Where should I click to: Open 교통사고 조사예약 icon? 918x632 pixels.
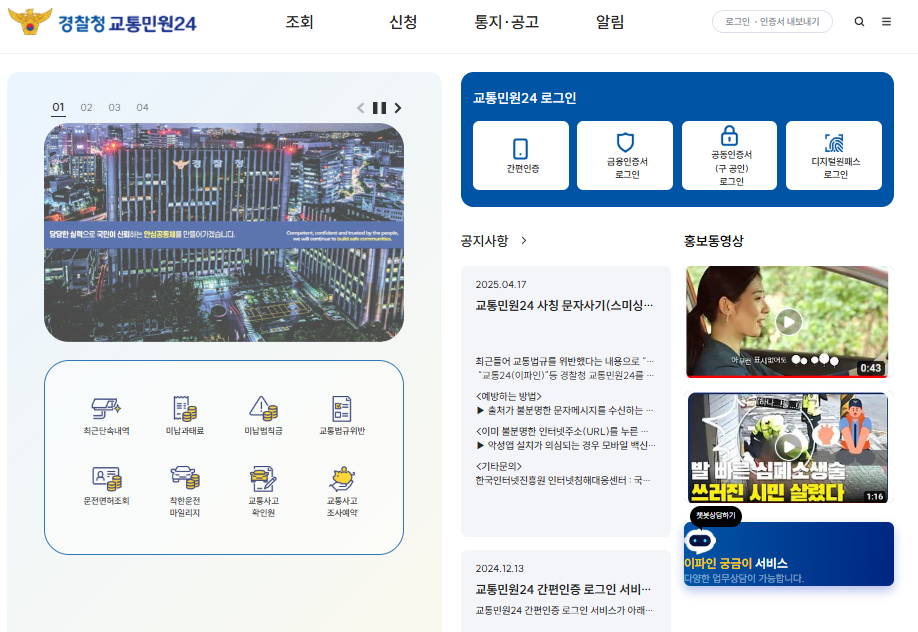pyautogui.click(x=342, y=478)
